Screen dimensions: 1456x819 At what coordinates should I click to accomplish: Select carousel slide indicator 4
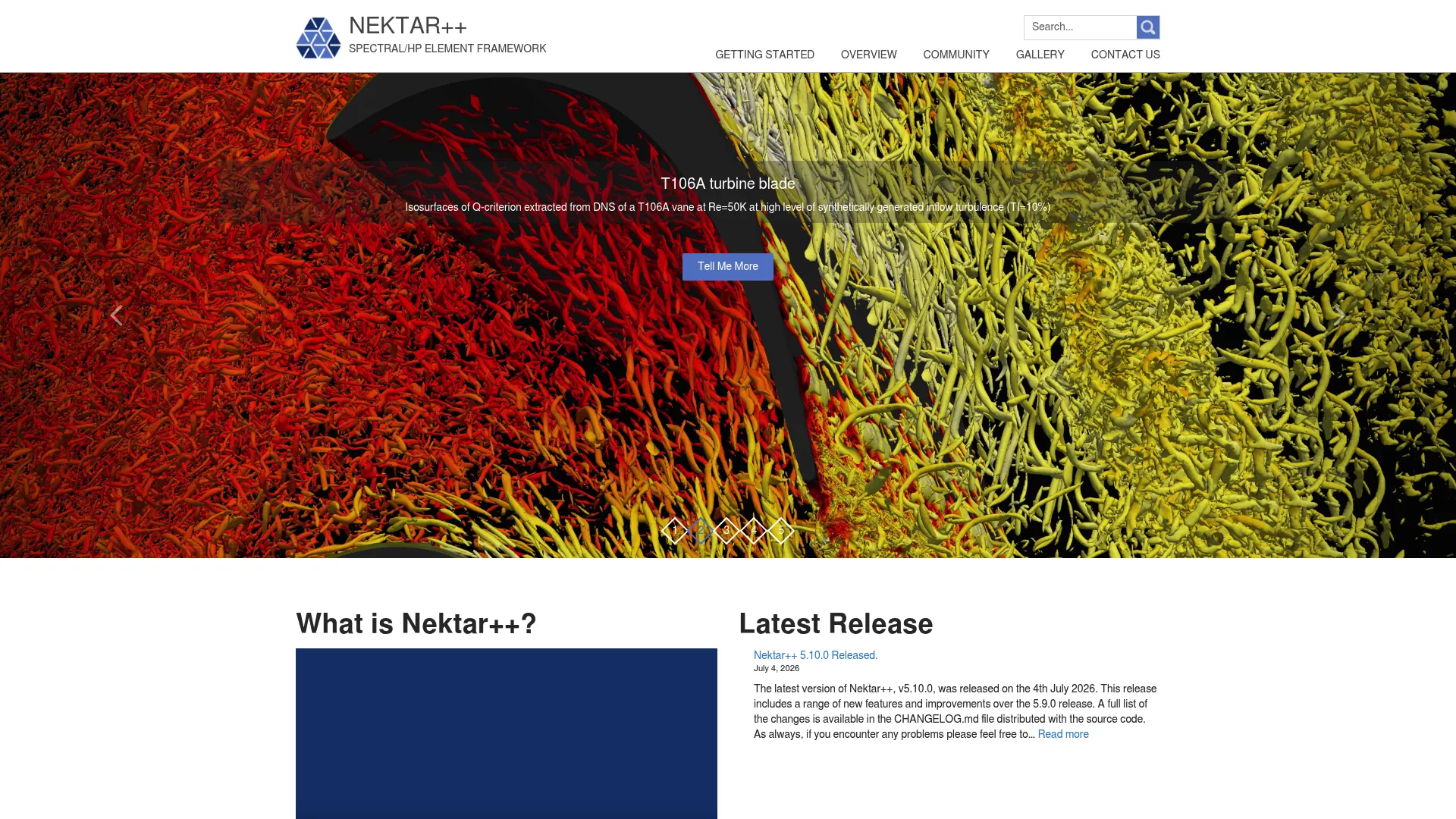[x=754, y=531]
